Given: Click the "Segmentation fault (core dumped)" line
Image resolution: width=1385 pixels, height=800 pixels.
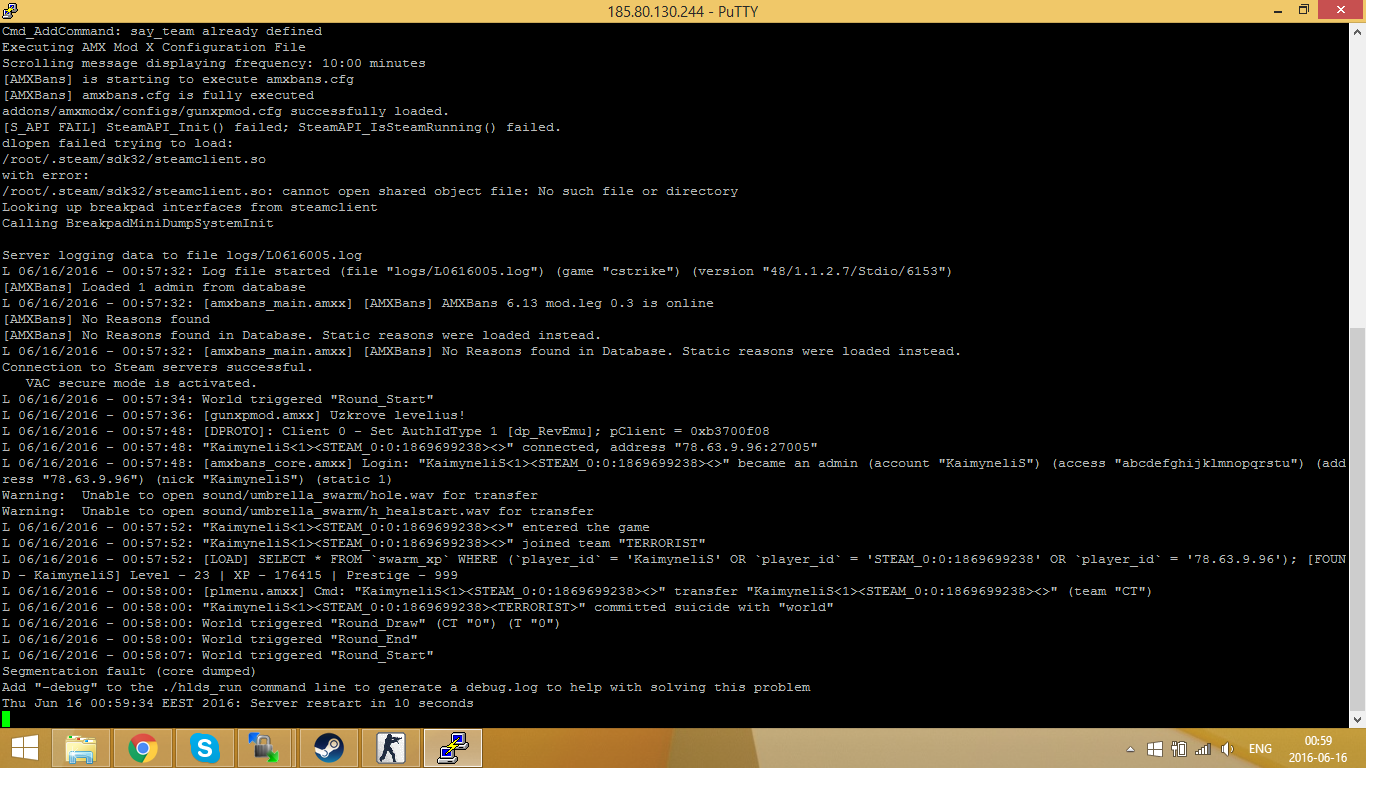Looking at the screenshot, I should (129, 671).
